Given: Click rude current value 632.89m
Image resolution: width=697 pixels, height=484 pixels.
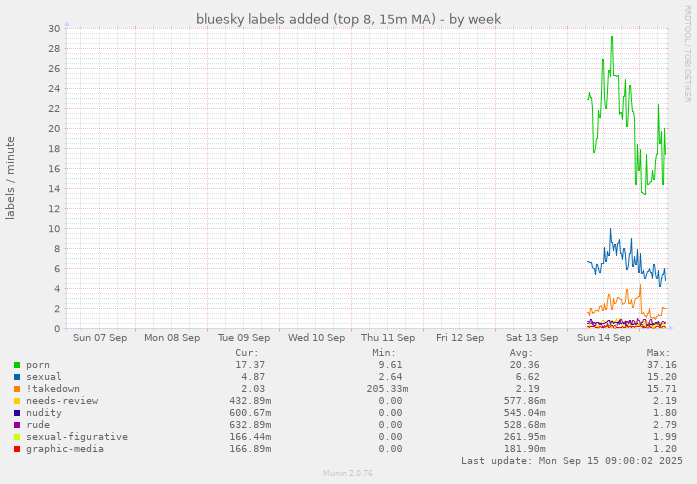Looking at the screenshot, I should tap(250, 425).
